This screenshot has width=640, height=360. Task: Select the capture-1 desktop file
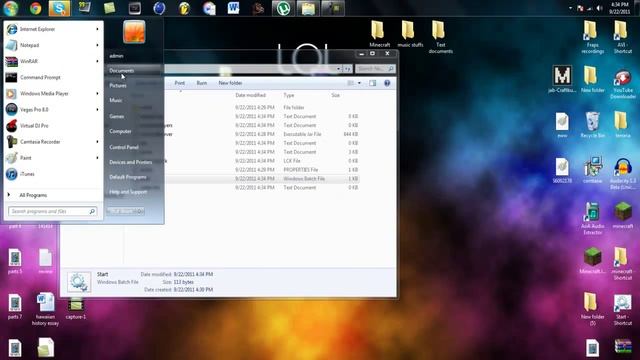click(x=76, y=308)
